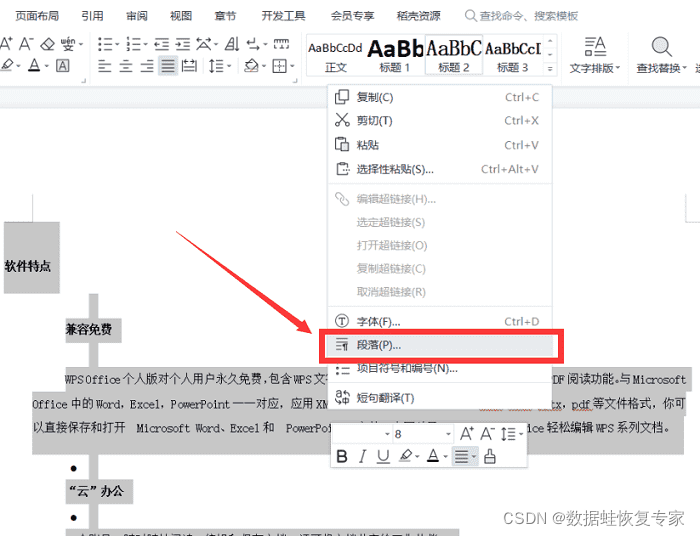Viewport: 700px width, 536px height.
Task: Switch to the 视图 tab
Action: click(181, 16)
